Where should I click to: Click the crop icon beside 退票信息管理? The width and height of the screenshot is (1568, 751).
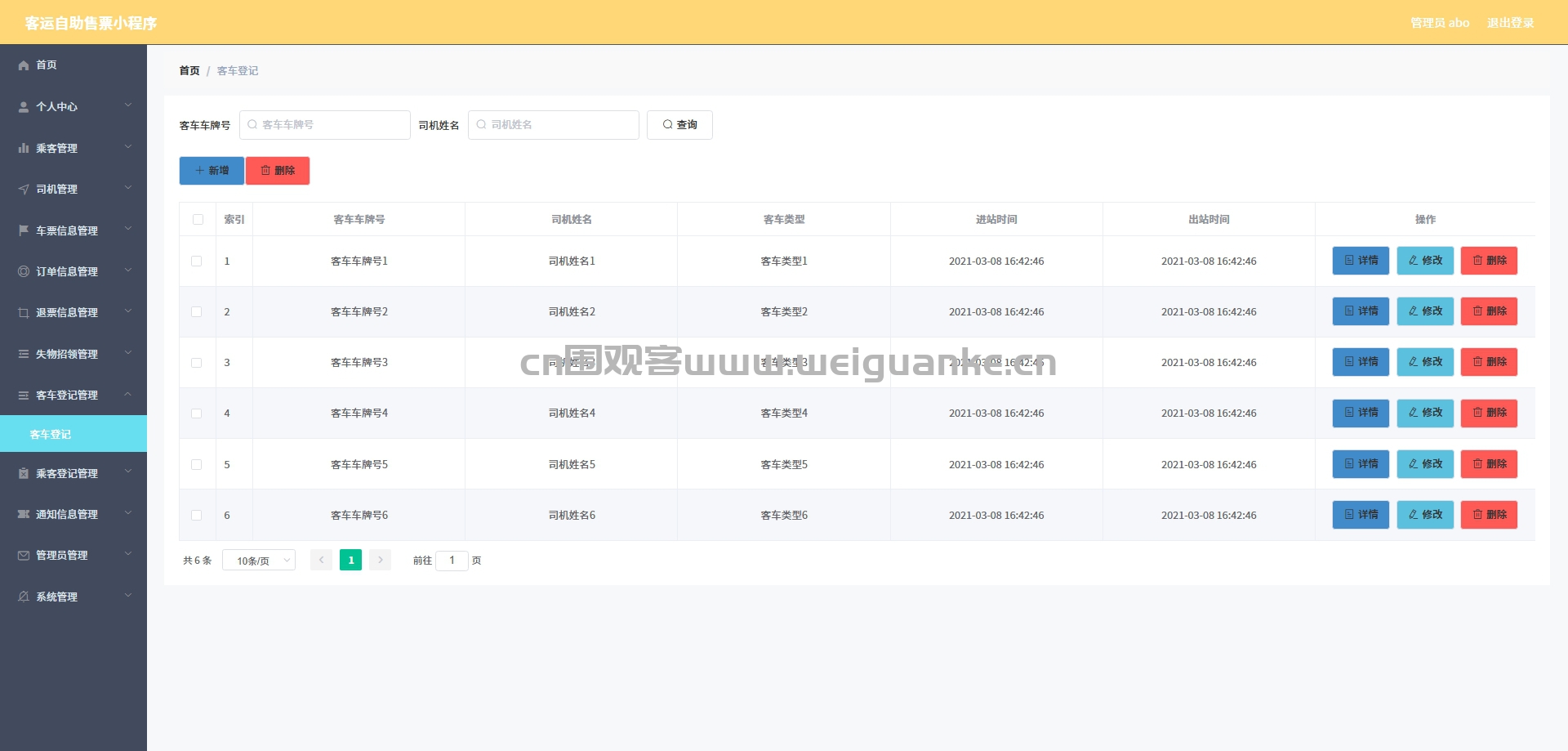(24, 312)
